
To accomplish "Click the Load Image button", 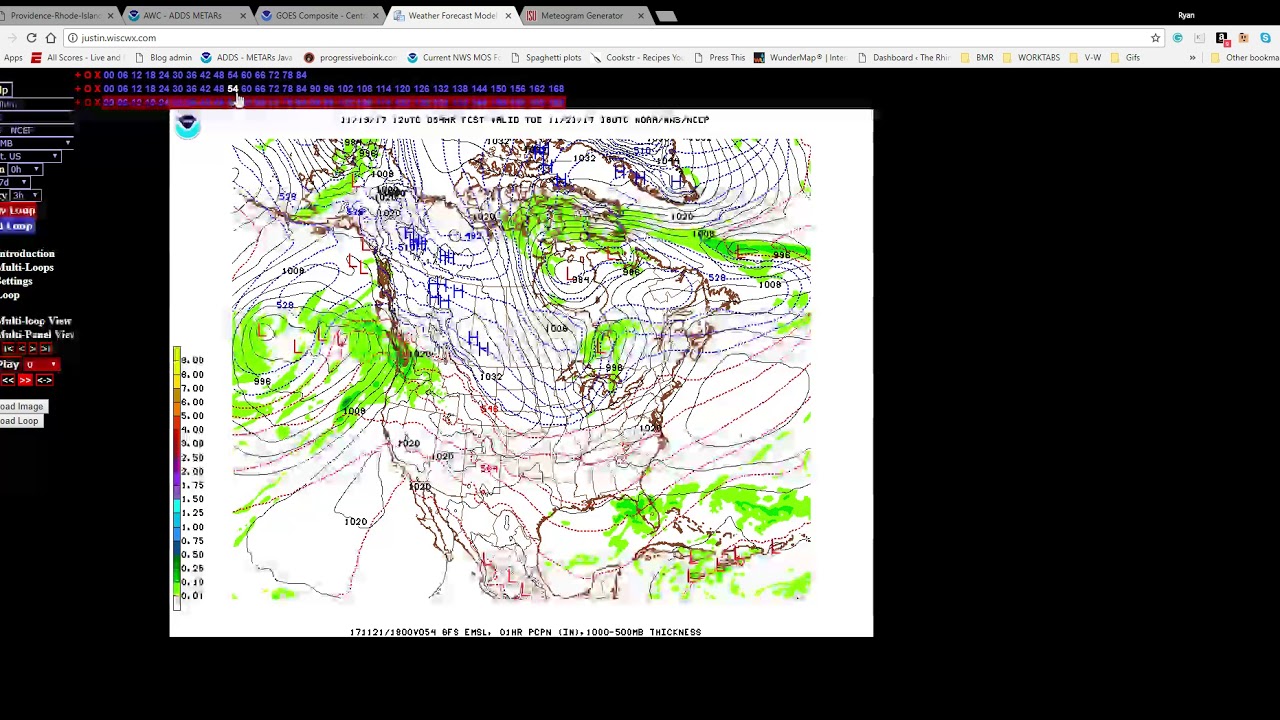I will tap(22, 406).
